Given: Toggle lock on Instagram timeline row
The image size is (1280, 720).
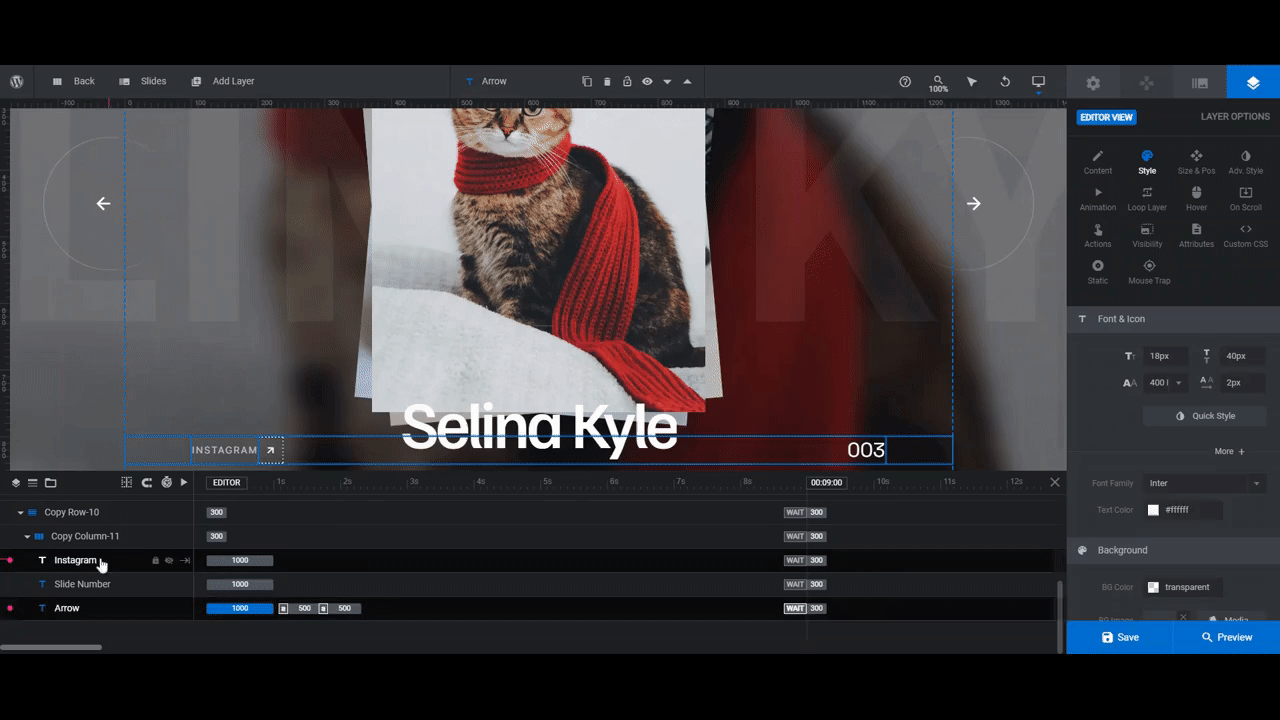Looking at the screenshot, I should coord(155,561).
